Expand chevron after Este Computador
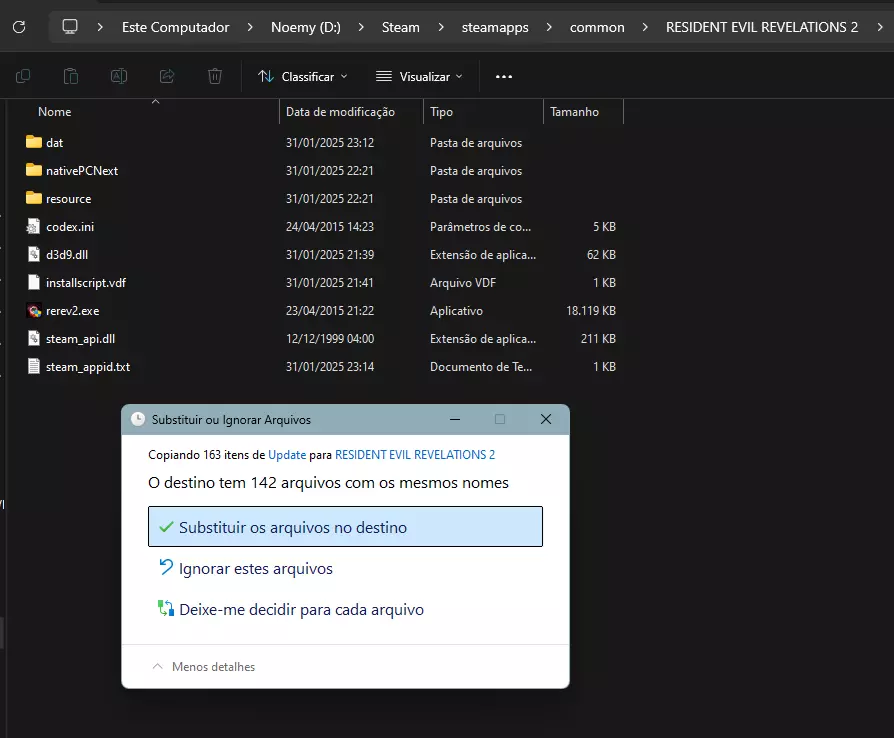Image resolution: width=894 pixels, height=738 pixels. pyautogui.click(x=250, y=27)
